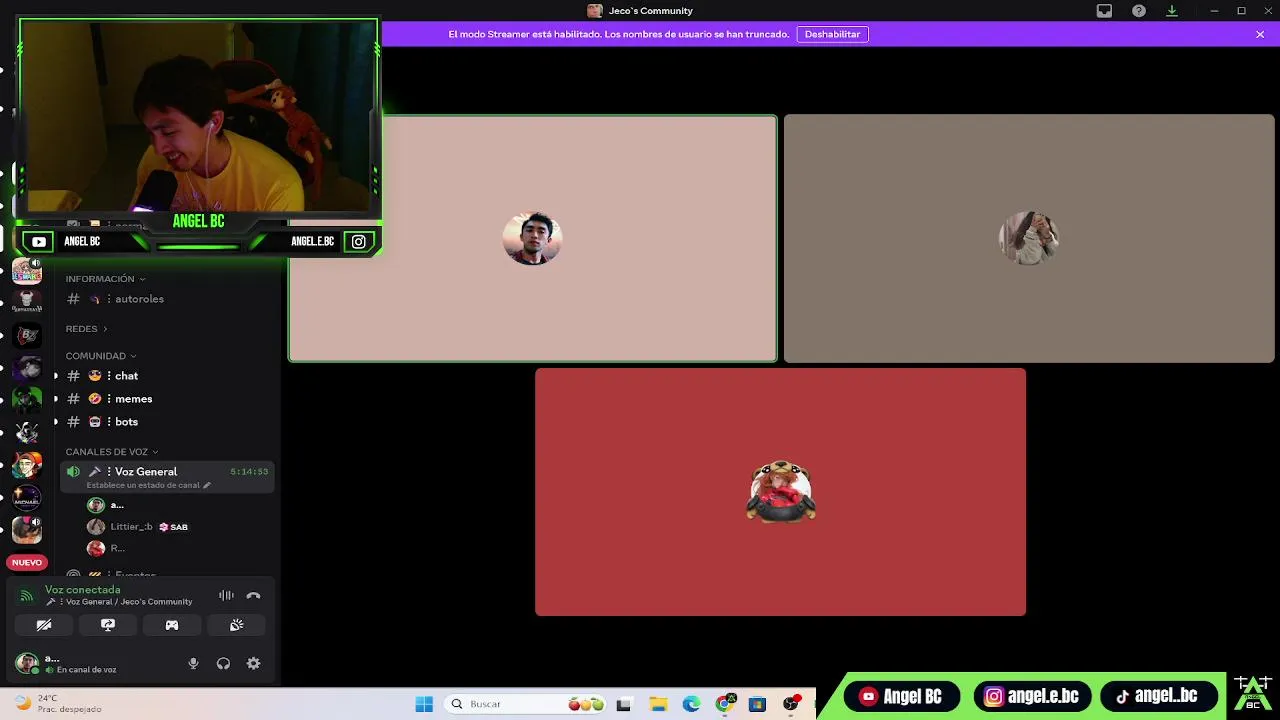Select the Voz General voice channel
The width and height of the screenshot is (1280, 720).
(167, 477)
